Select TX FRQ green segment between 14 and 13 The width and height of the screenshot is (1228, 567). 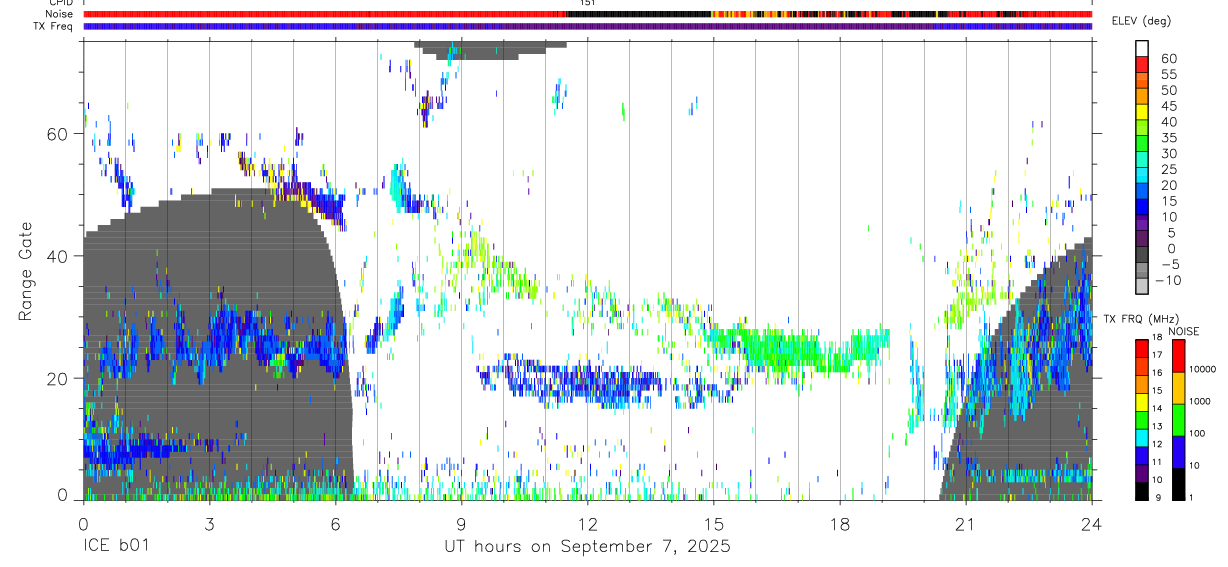coord(1142,418)
